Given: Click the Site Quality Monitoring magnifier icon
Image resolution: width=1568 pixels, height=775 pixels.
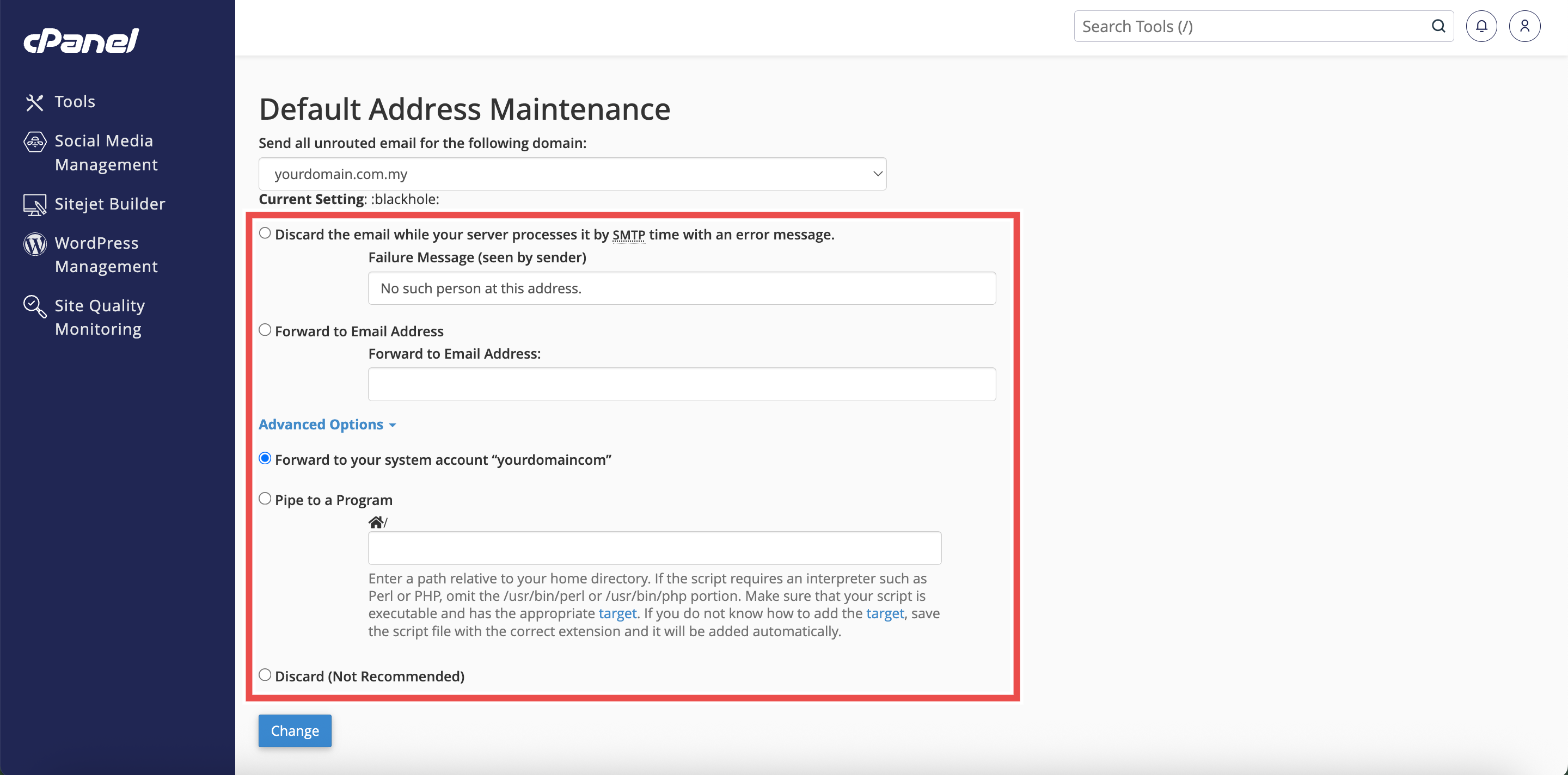Looking at the screenshot, I should 35,306.
